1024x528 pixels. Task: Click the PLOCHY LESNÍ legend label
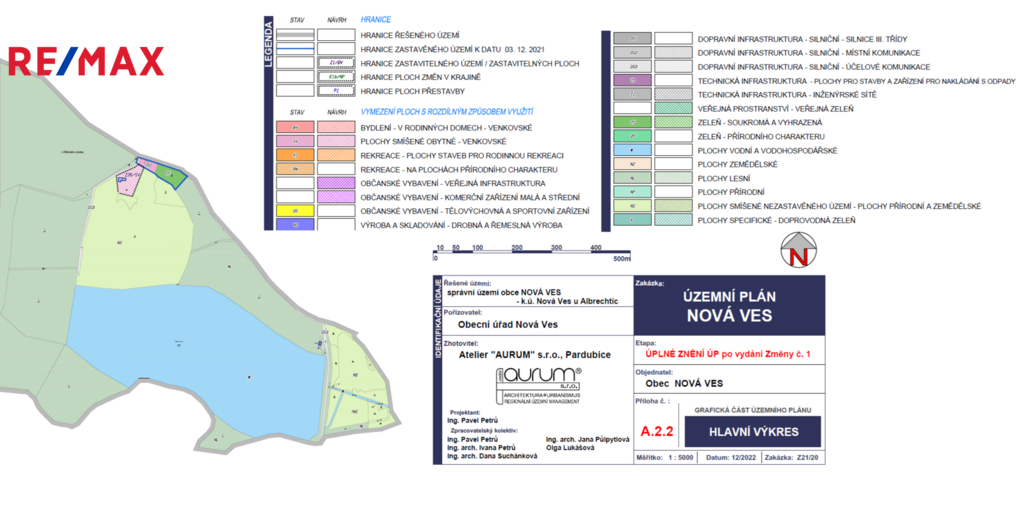[x=720, y=178]
